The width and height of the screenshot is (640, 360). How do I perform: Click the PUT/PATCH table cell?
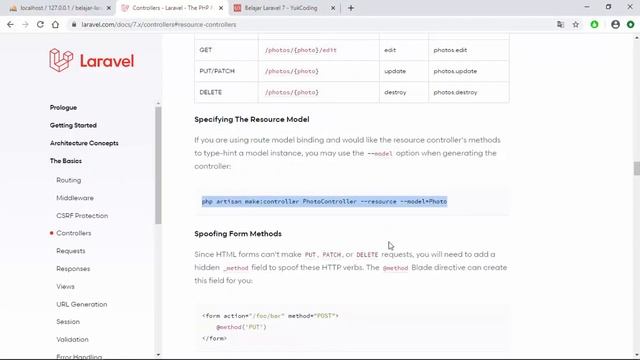point(226,71)
